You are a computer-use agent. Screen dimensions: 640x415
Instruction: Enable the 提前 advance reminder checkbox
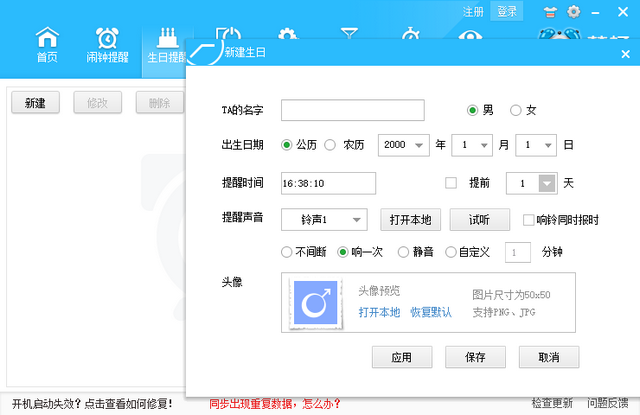coord(450,183)
